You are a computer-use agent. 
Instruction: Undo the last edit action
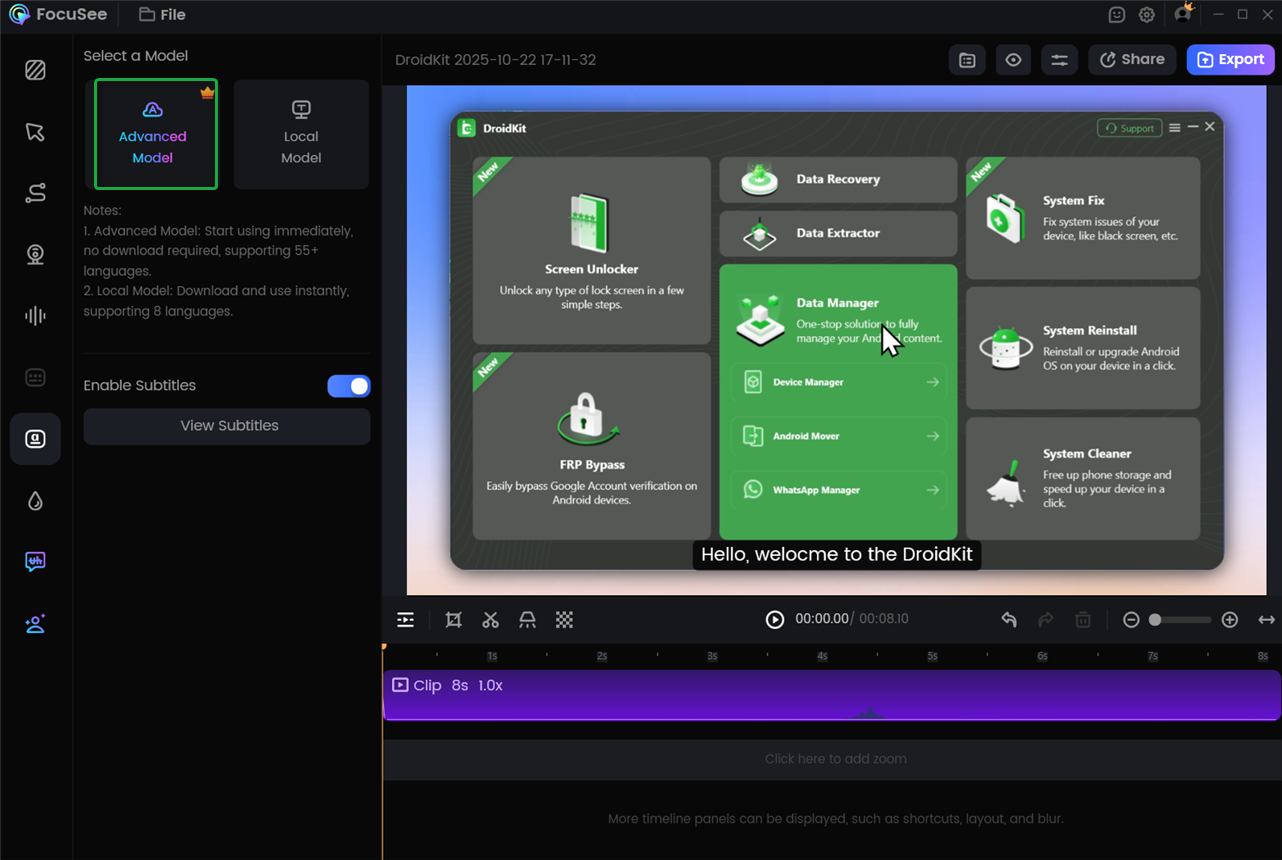pos(1009,620)
